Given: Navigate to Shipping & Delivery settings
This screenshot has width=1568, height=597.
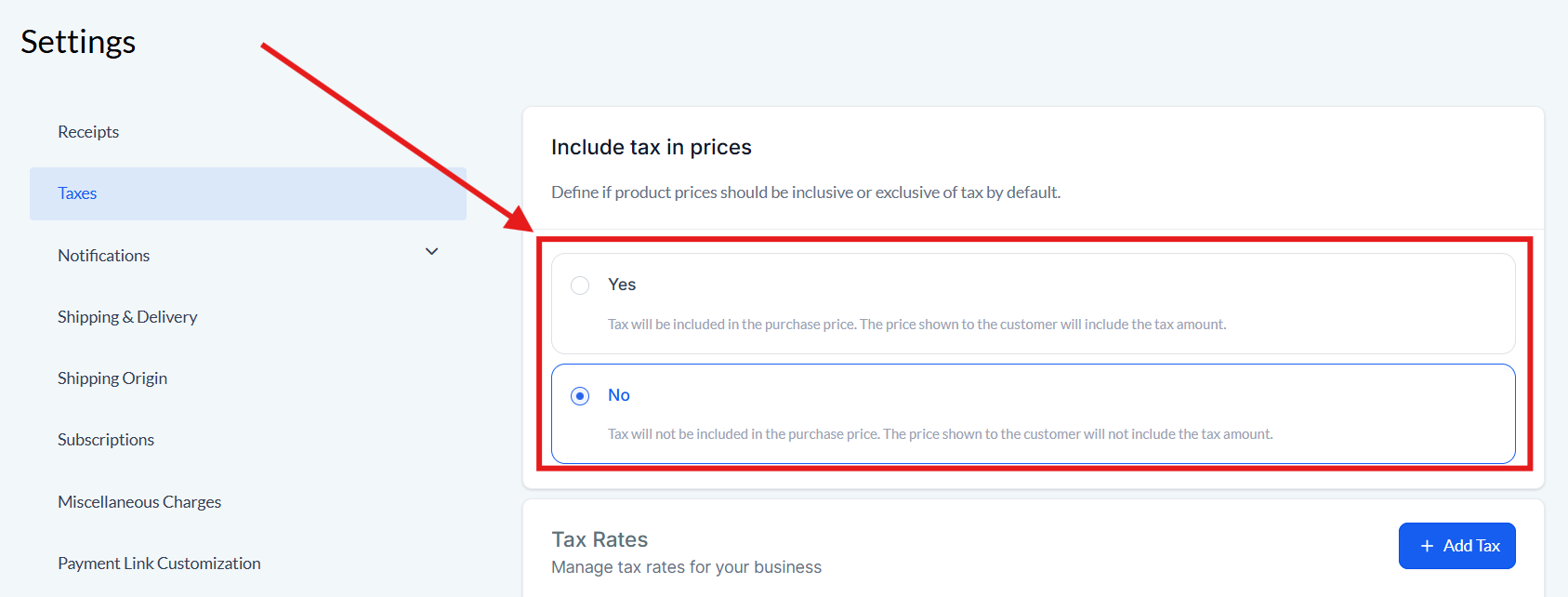Looking at the screenshot, I should click(127, 317).
